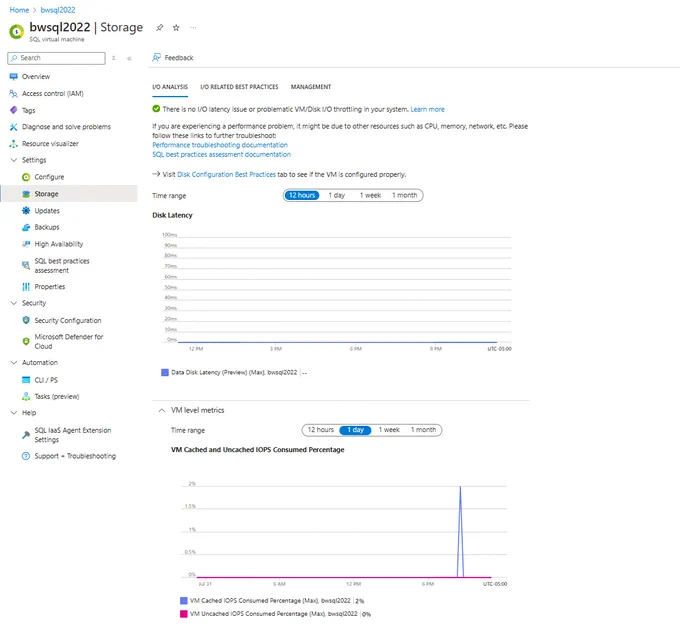This screenshot has height=634, width=680.
Task: Click the SQL best practices assessment icon
Action: pos(26,265)
